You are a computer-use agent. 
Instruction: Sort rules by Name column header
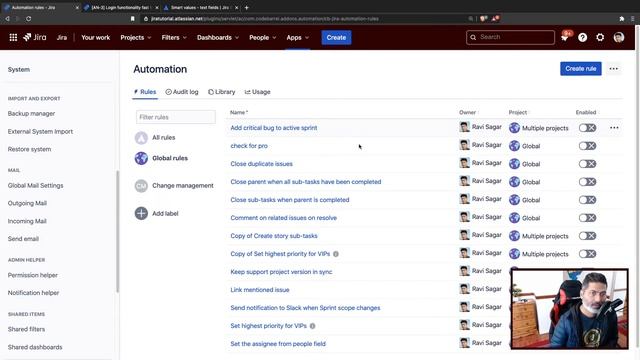238,112
